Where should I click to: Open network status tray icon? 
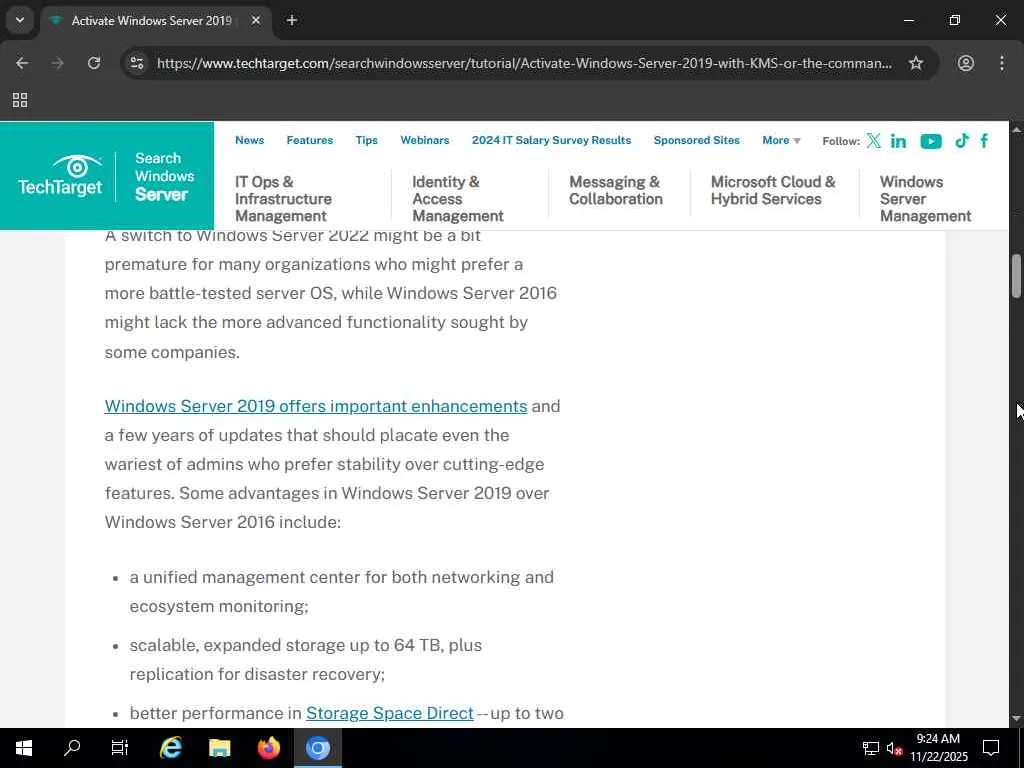[x=871, y=748]
